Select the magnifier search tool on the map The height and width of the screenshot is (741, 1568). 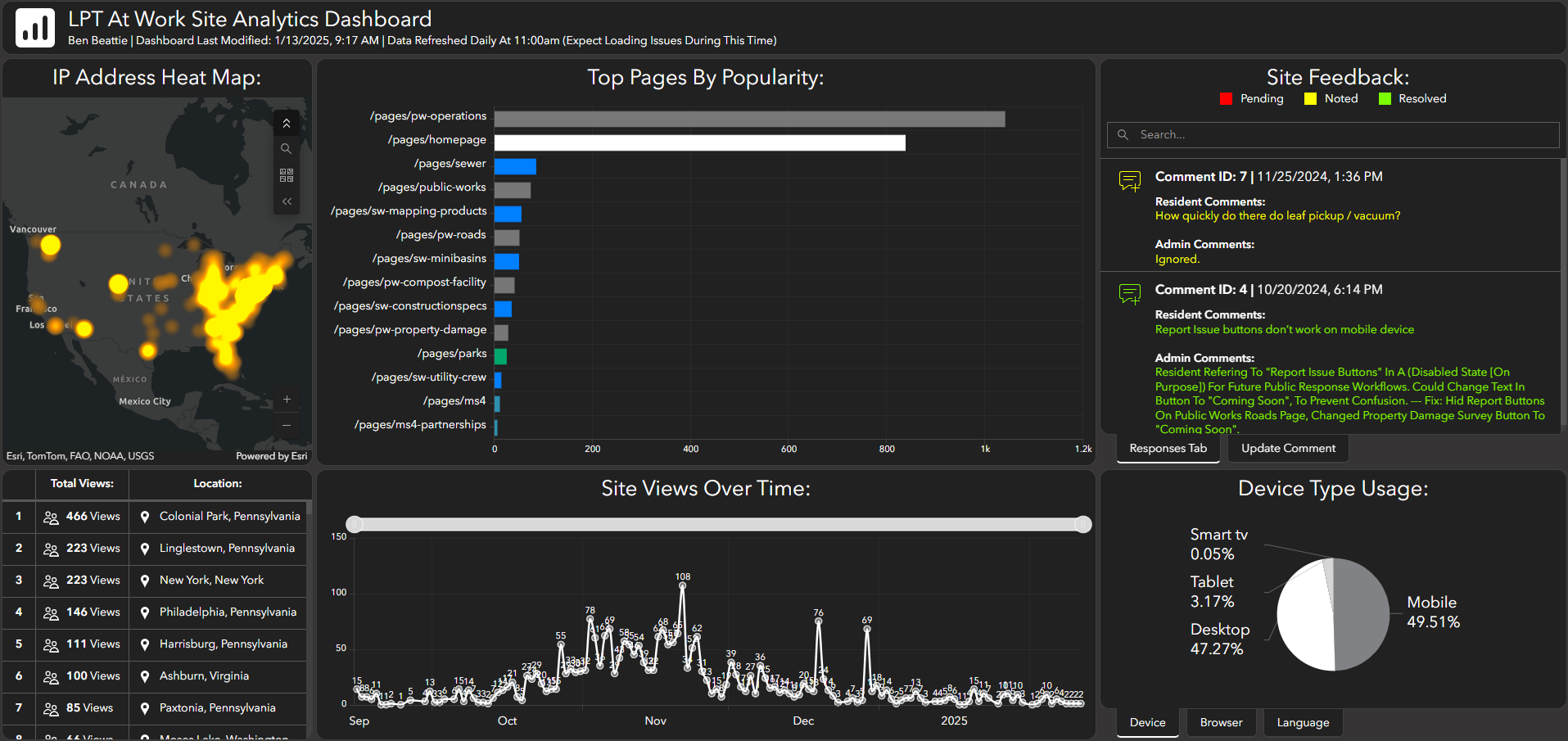[x=287, y=148]
